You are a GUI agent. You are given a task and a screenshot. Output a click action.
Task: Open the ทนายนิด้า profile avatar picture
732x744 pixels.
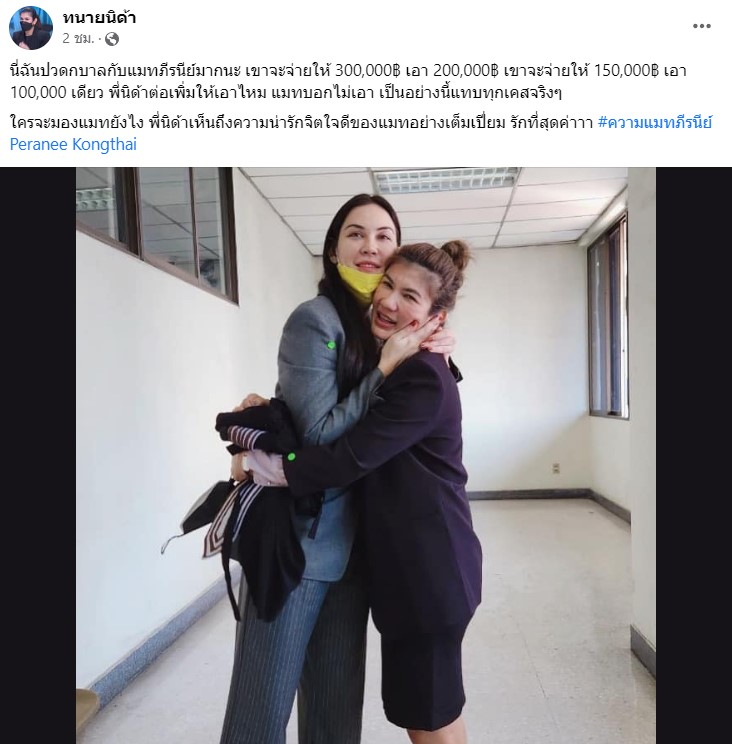click(31, 28)
